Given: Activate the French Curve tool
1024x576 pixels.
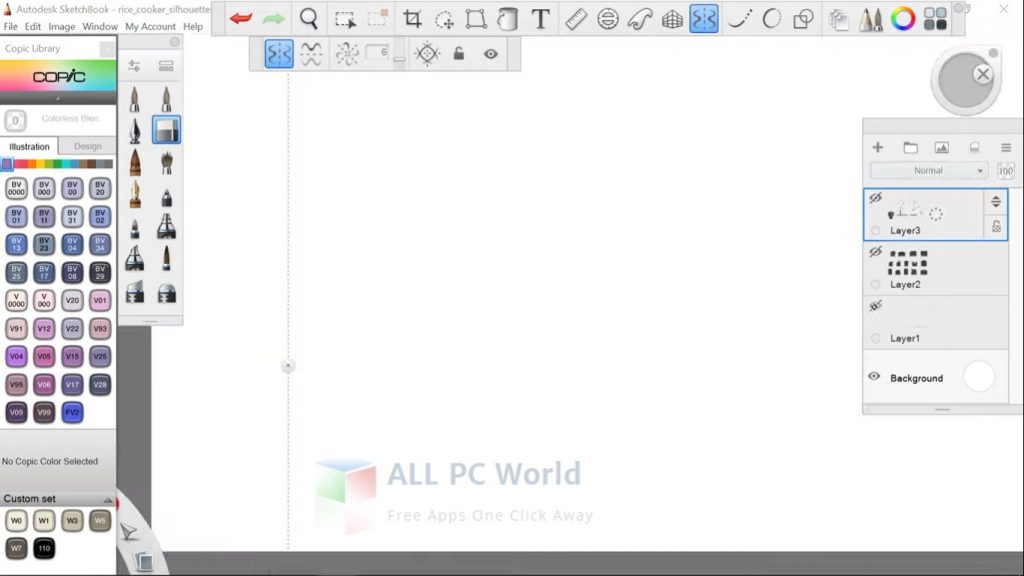Looking at the screenshot, I should [x=640, y=19].
